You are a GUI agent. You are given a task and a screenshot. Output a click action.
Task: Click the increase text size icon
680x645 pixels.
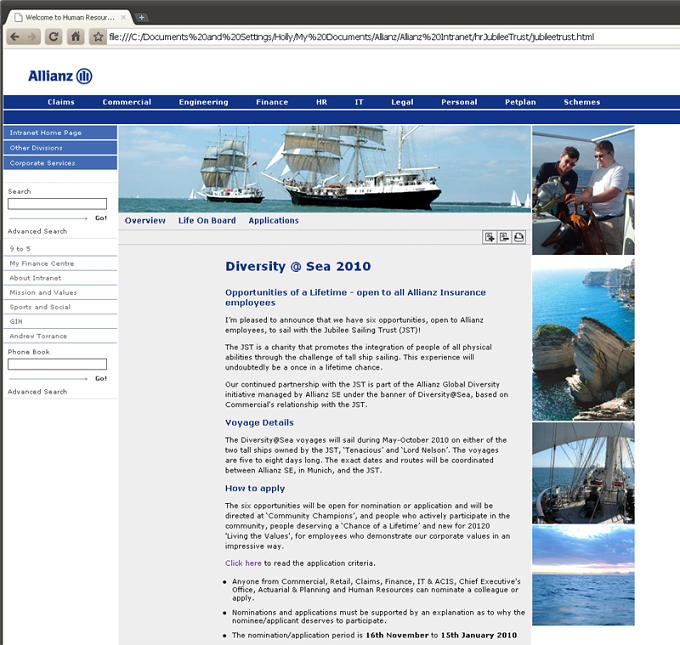tap(490, 237)
